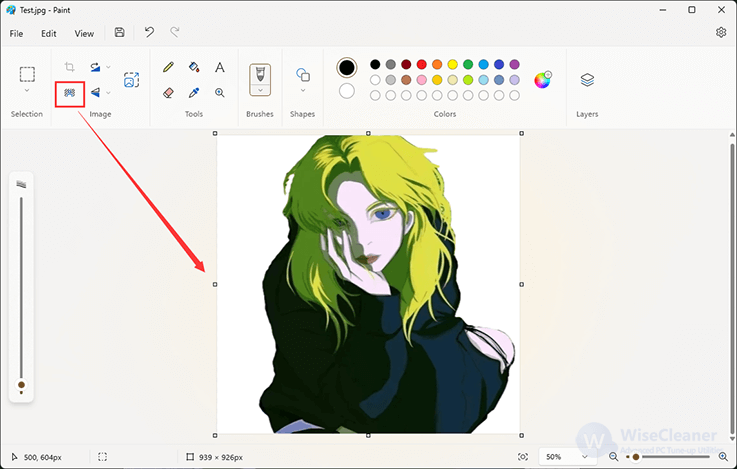This screenshot has height=469, width=737.
Task: Open the Edit colors wheel
Action: click(x=542, y=80)
